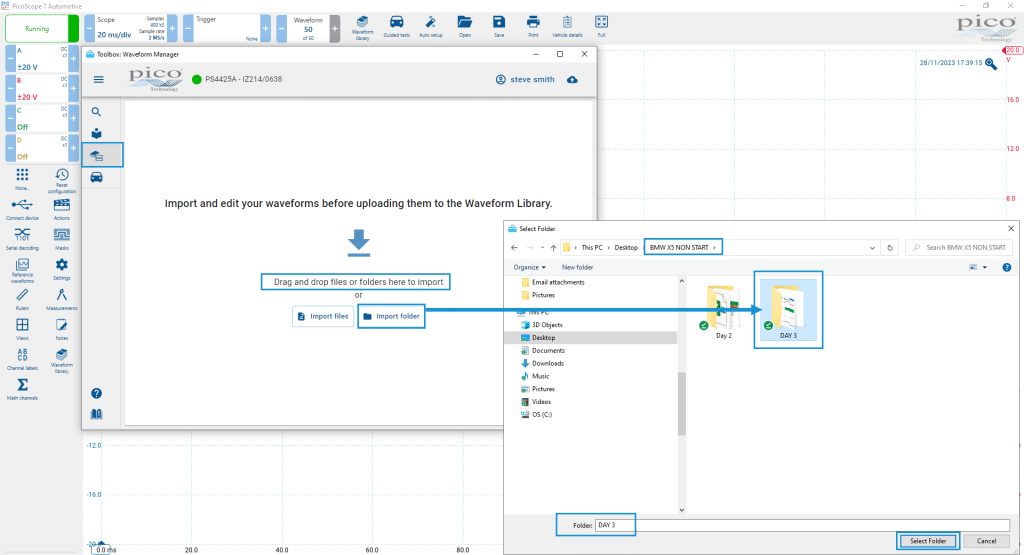Open Guided tests car icon
Image resolution: width=1024 pixels, height=555 pixels.
(396, 27)
